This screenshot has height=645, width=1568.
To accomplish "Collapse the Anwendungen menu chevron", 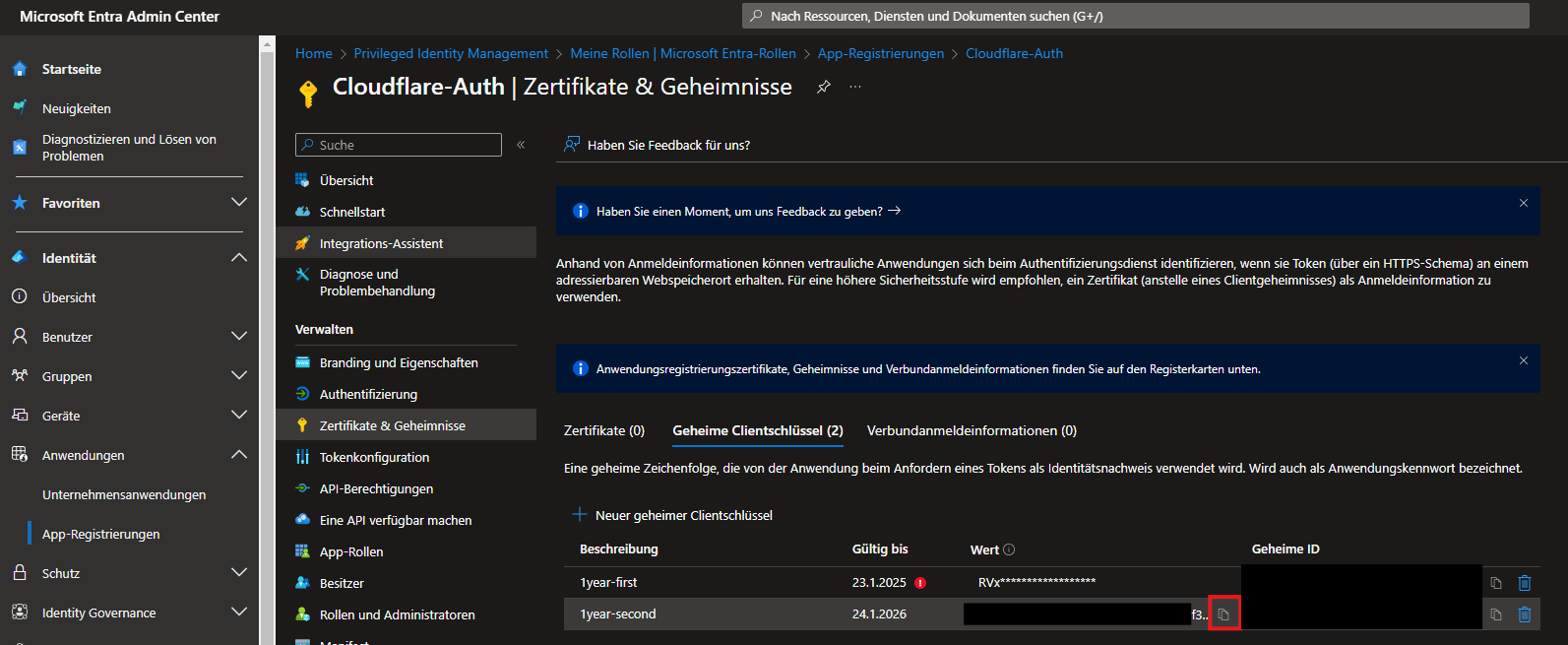I will (x=238, y=454).
